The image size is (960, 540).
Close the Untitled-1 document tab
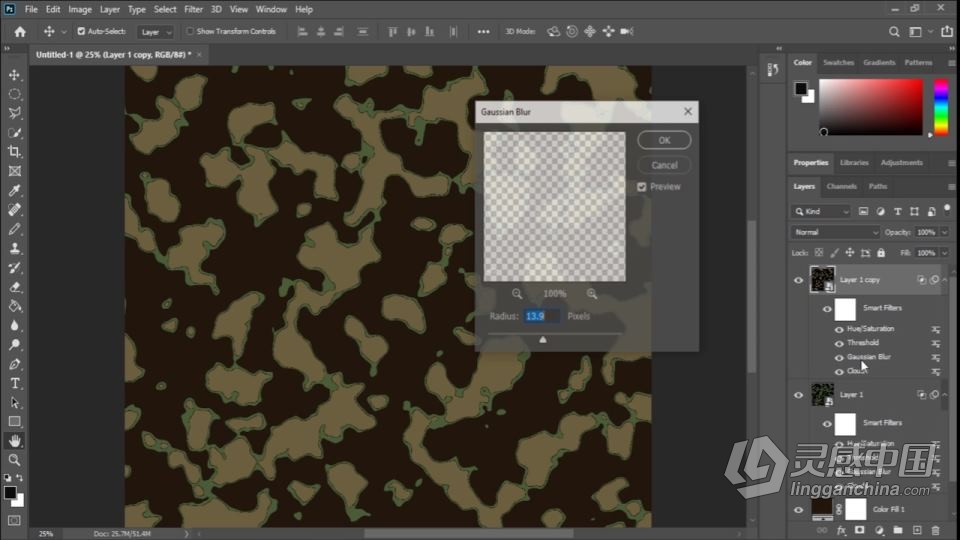(x=199, y=54)
